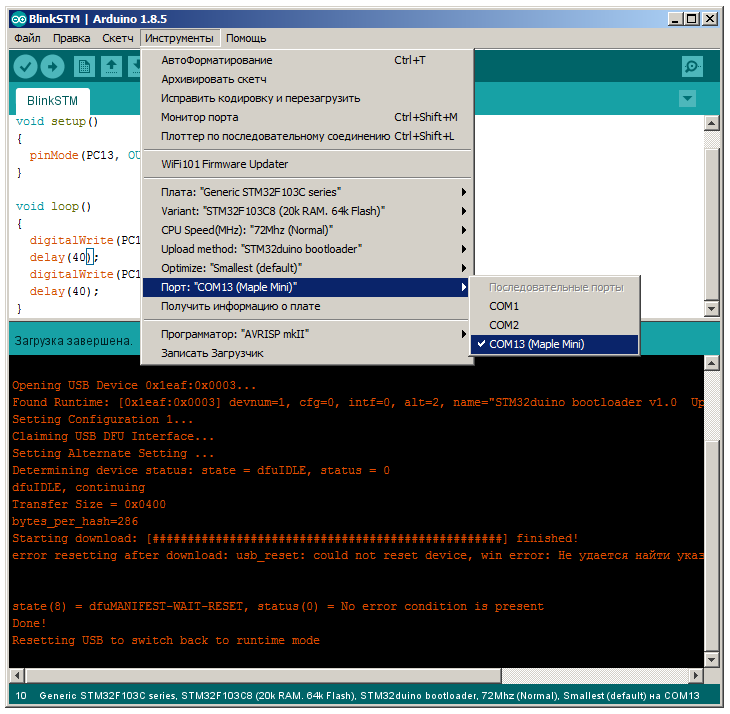The image size is (730, 714).
Task: Maximize the Arduino window
Action: click(x=692, y=19)
